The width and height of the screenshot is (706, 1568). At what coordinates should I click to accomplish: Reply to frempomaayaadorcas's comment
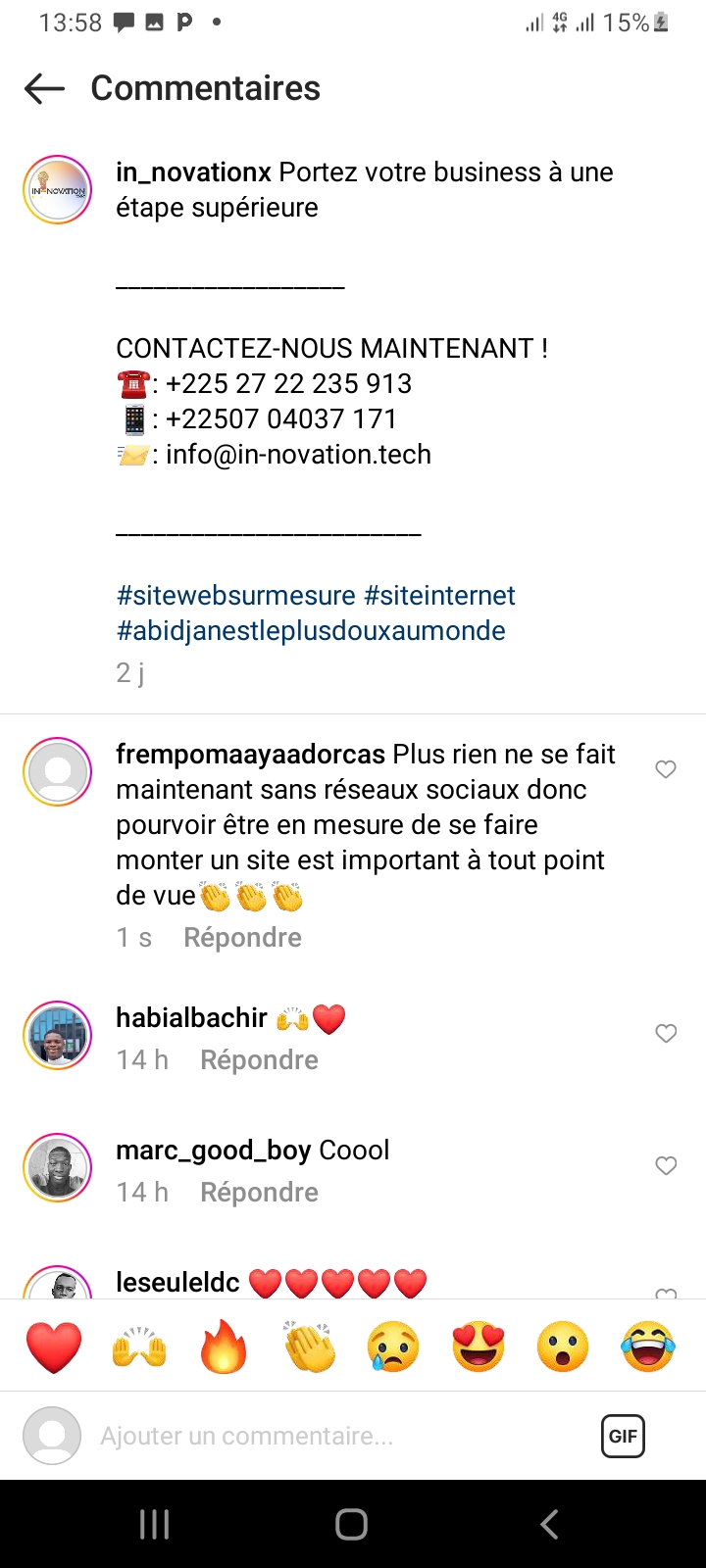coord(242,938)
